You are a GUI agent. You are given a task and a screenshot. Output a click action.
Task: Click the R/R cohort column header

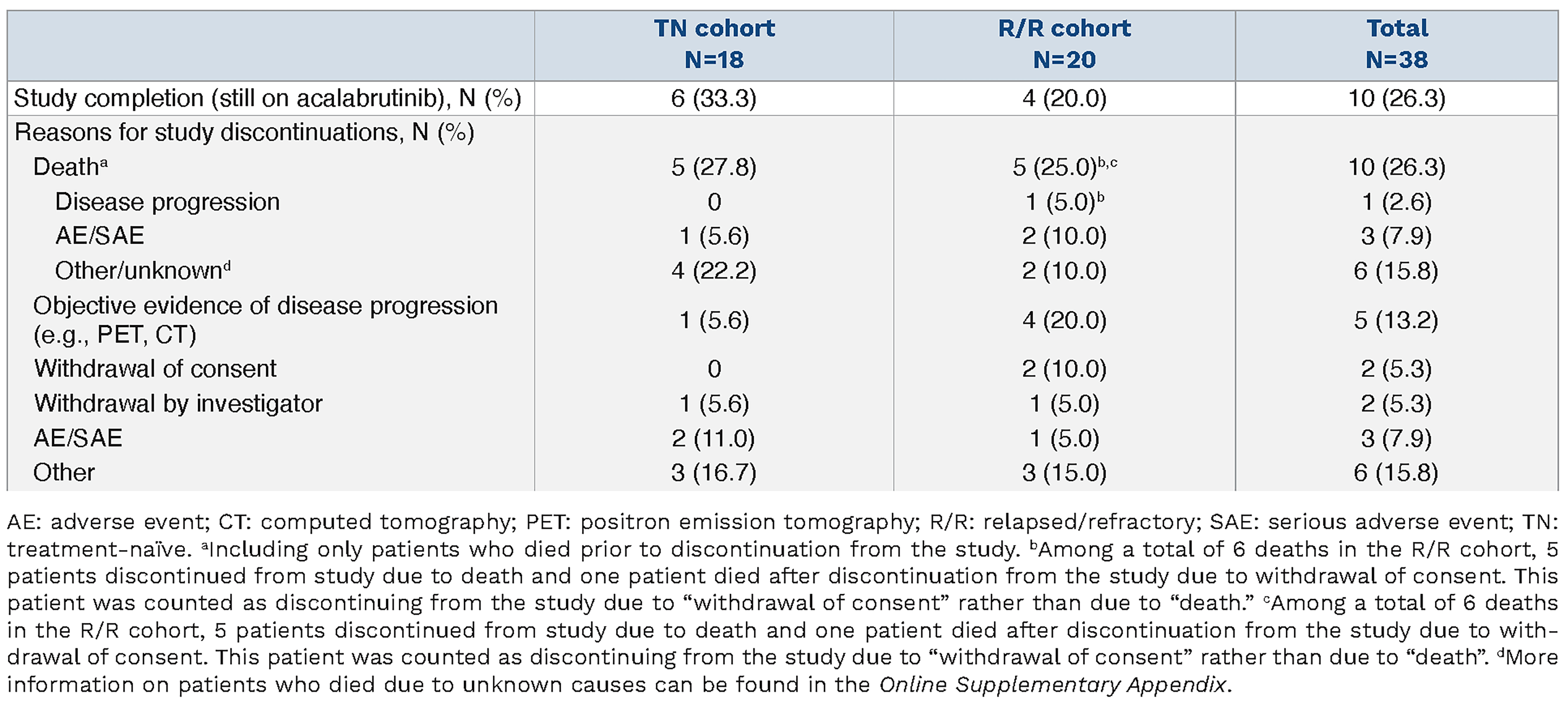tap(1064, 44)
